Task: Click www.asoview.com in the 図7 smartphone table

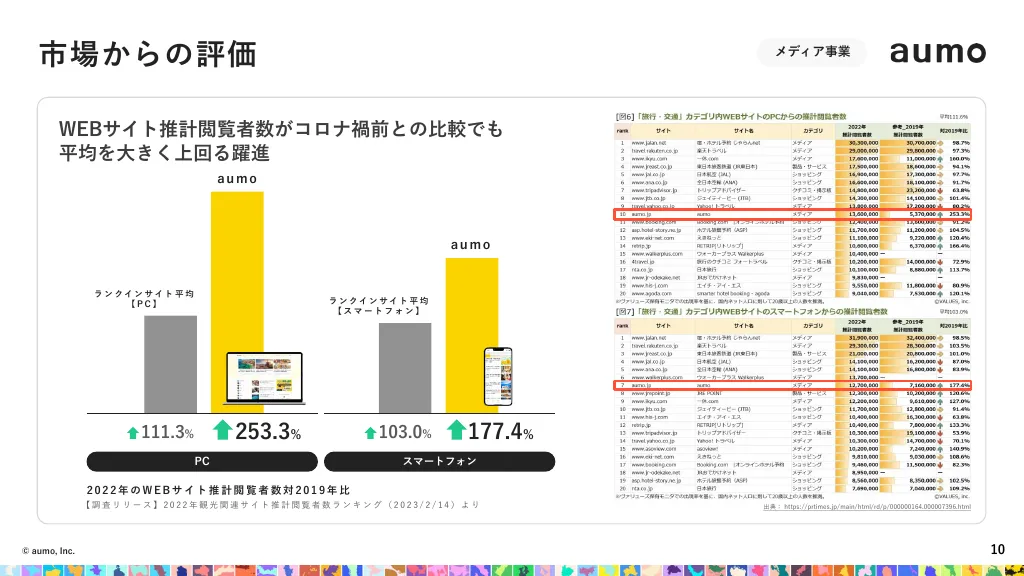Action: tap(652, 449)
